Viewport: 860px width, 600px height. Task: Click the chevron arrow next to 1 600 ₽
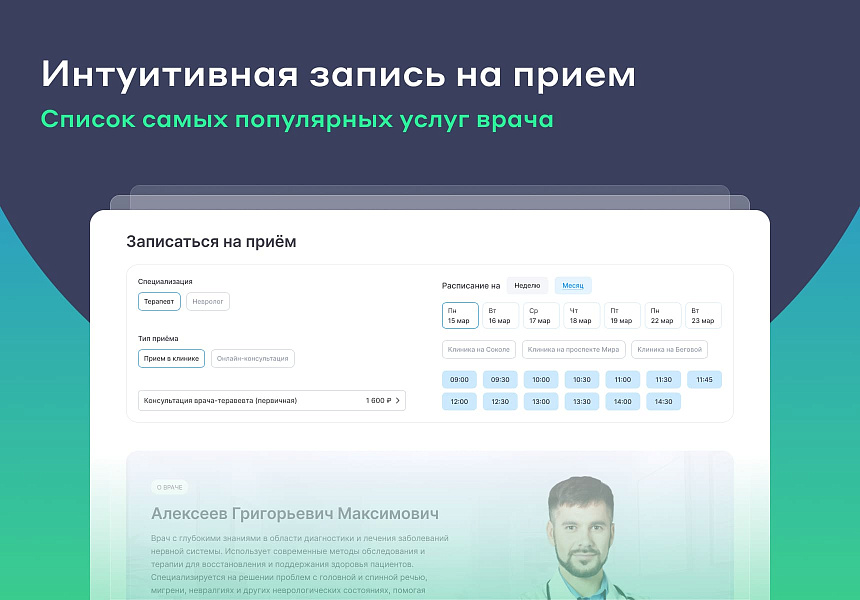(x=398, y=401)
